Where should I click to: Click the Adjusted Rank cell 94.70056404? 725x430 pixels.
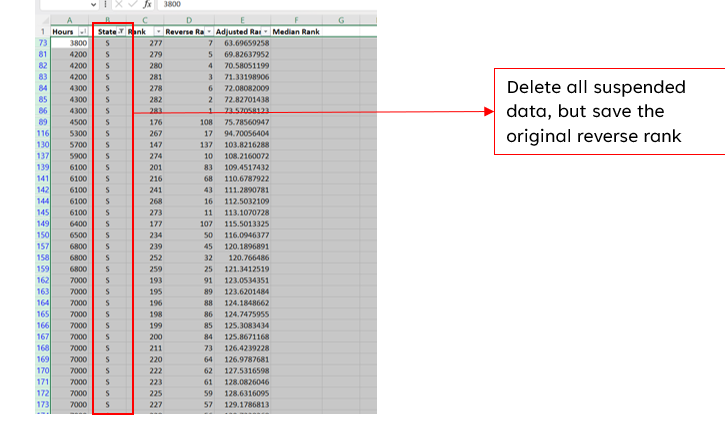pos(242,133)
